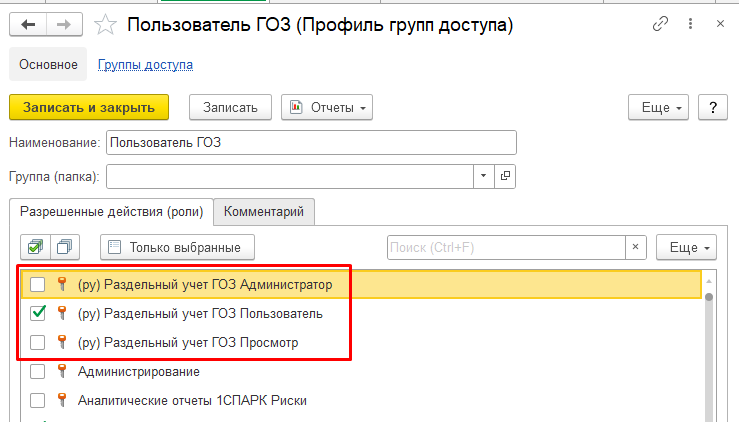Clear the role search with the X
Viewport: 739px width, 422px height.
click(x=636, y=246)
